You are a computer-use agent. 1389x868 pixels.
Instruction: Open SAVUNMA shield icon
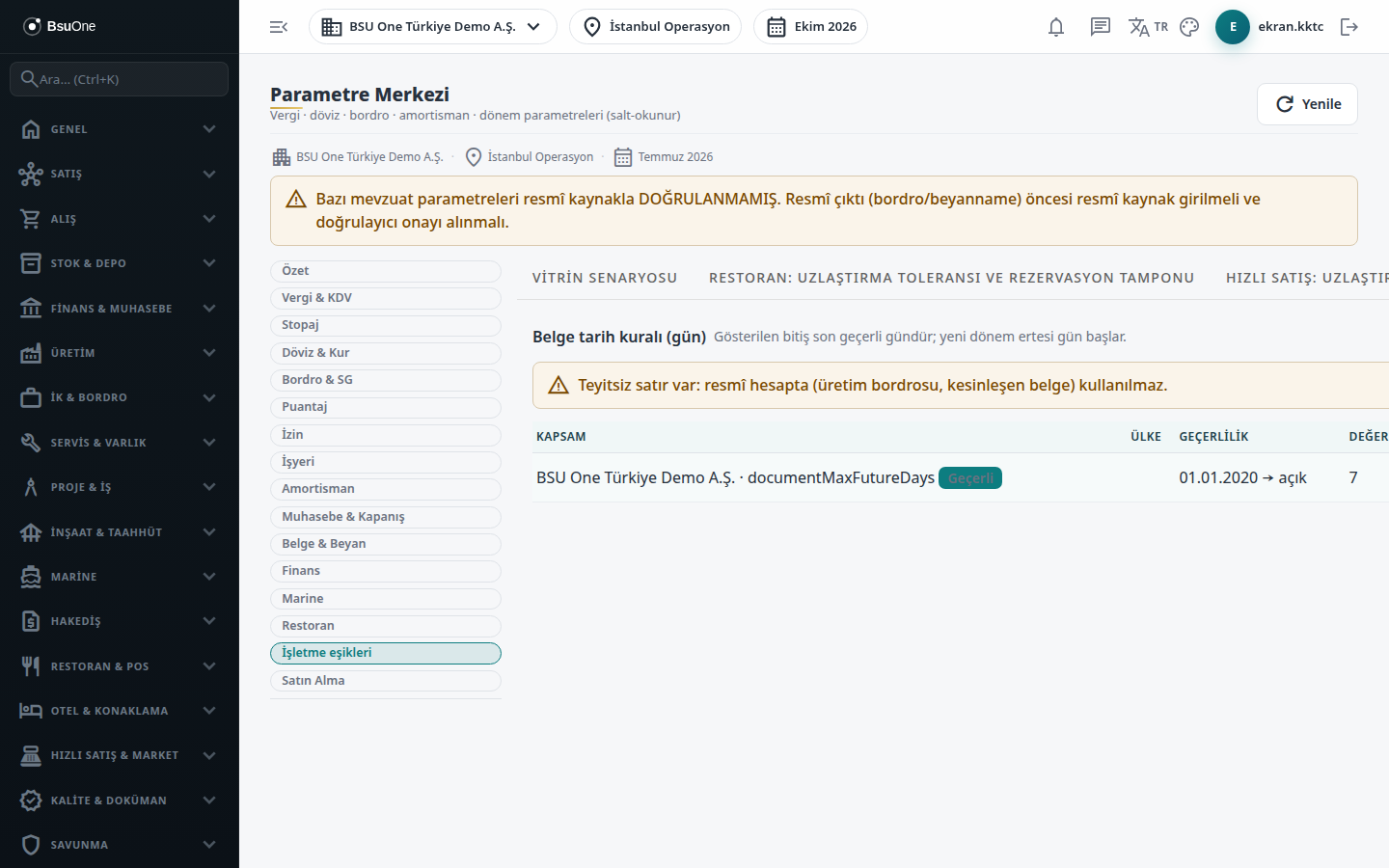31,845
